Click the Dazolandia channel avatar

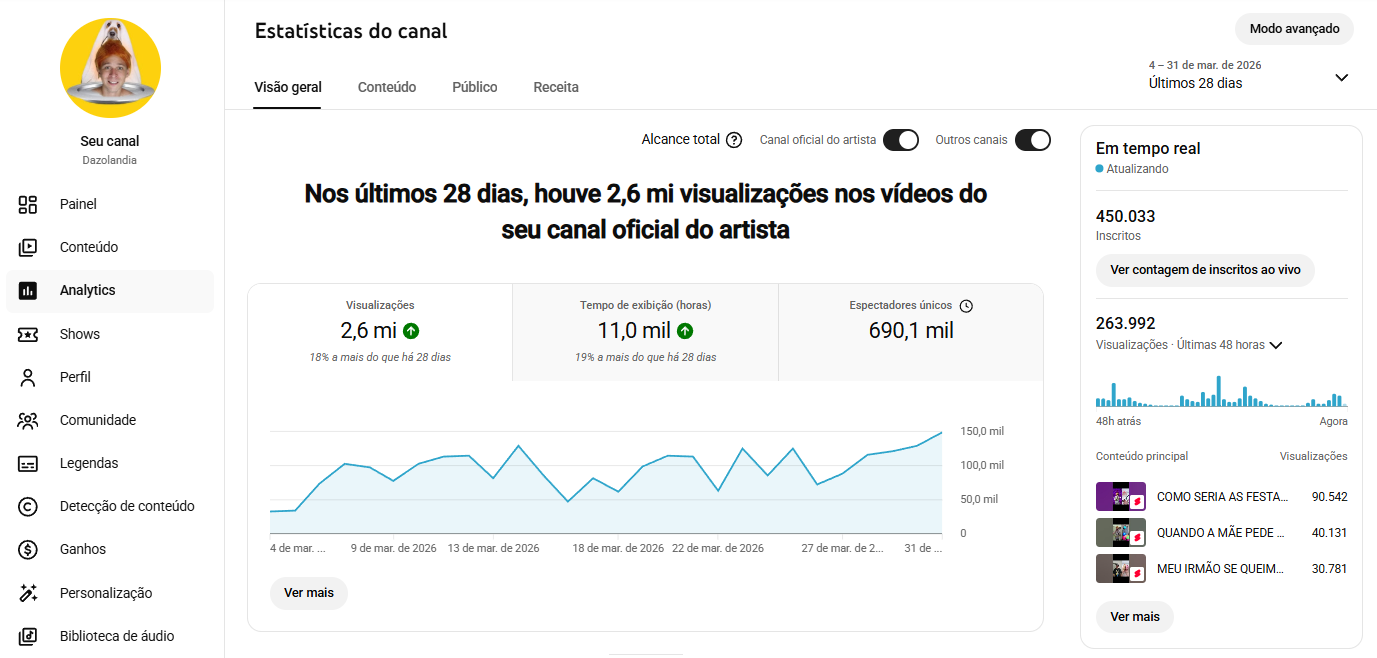pyautogui.click(x=111, y=68)
